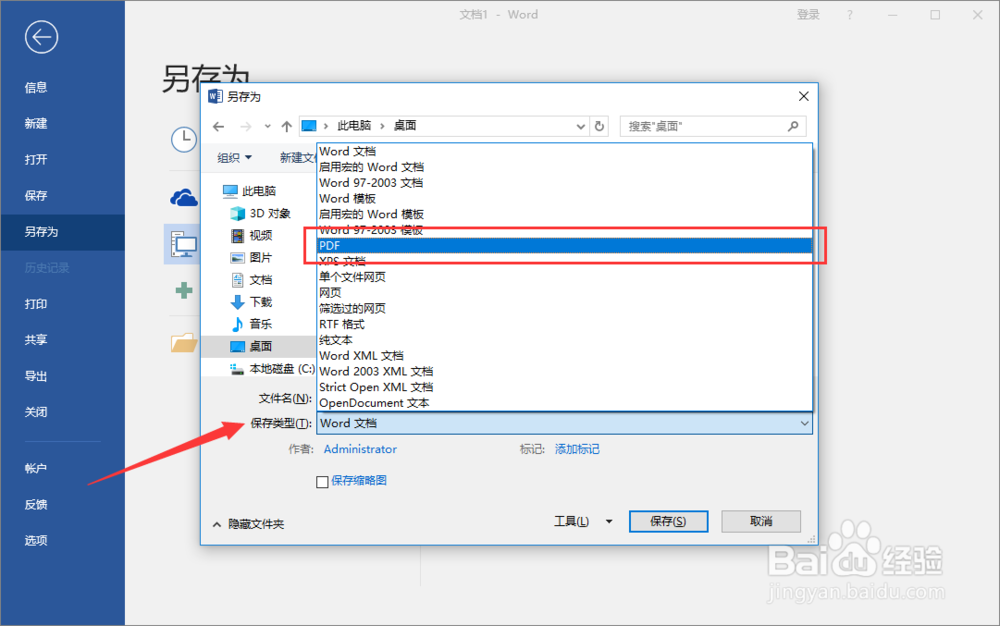1000x626 pixels.
Task: Choose Word 模板 format
Action: click(564, 198)
